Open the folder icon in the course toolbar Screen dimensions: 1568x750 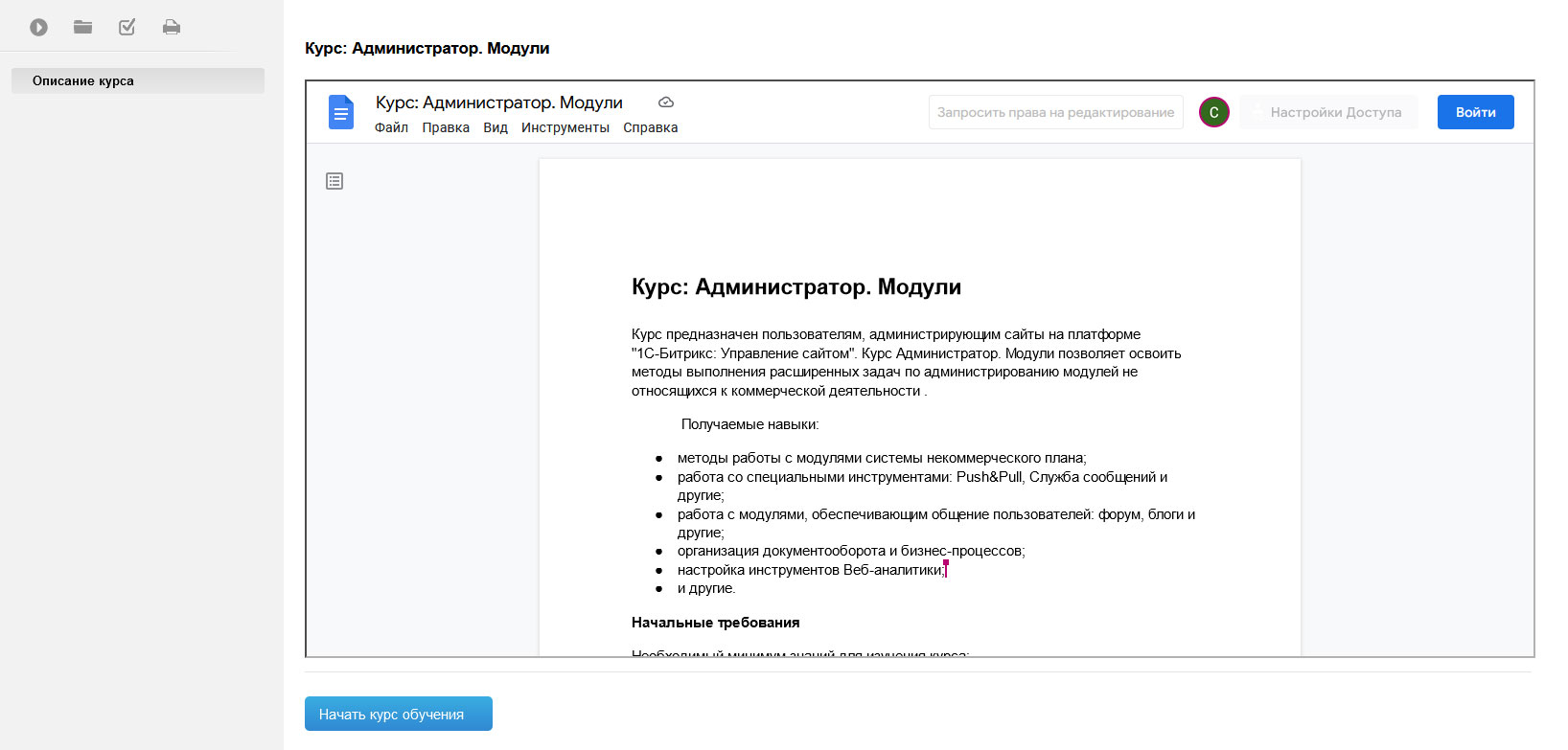[x=83, y=27]
